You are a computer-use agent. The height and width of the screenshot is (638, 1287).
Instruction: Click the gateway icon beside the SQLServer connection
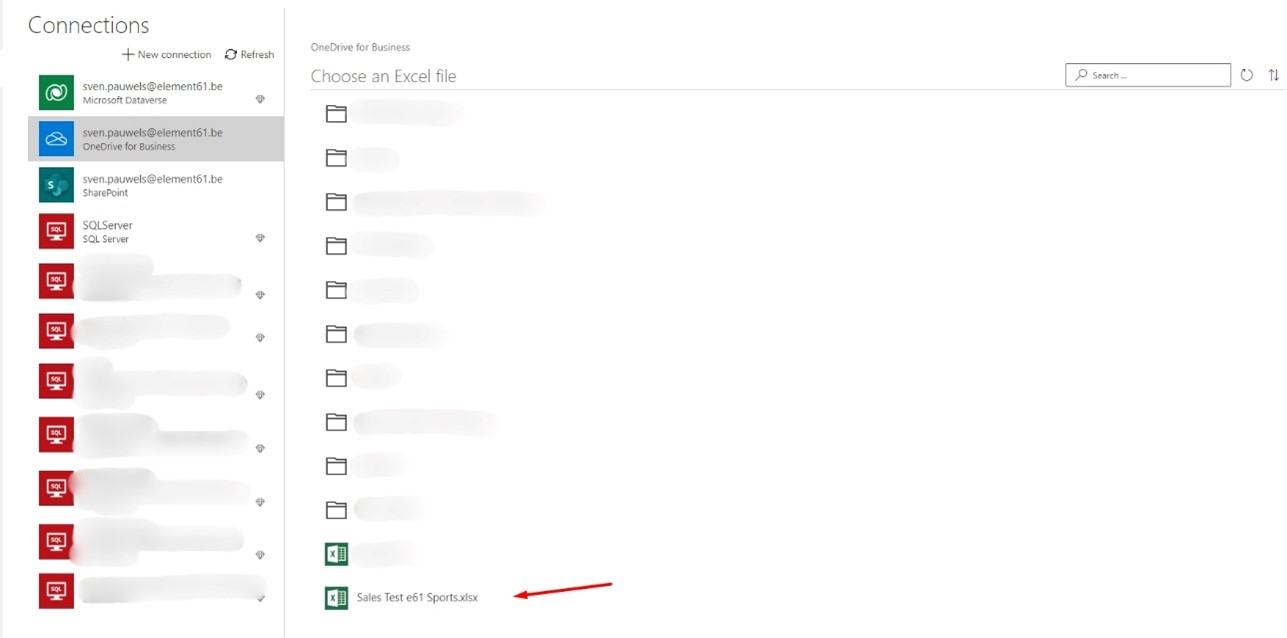click(x=260, y=238)
